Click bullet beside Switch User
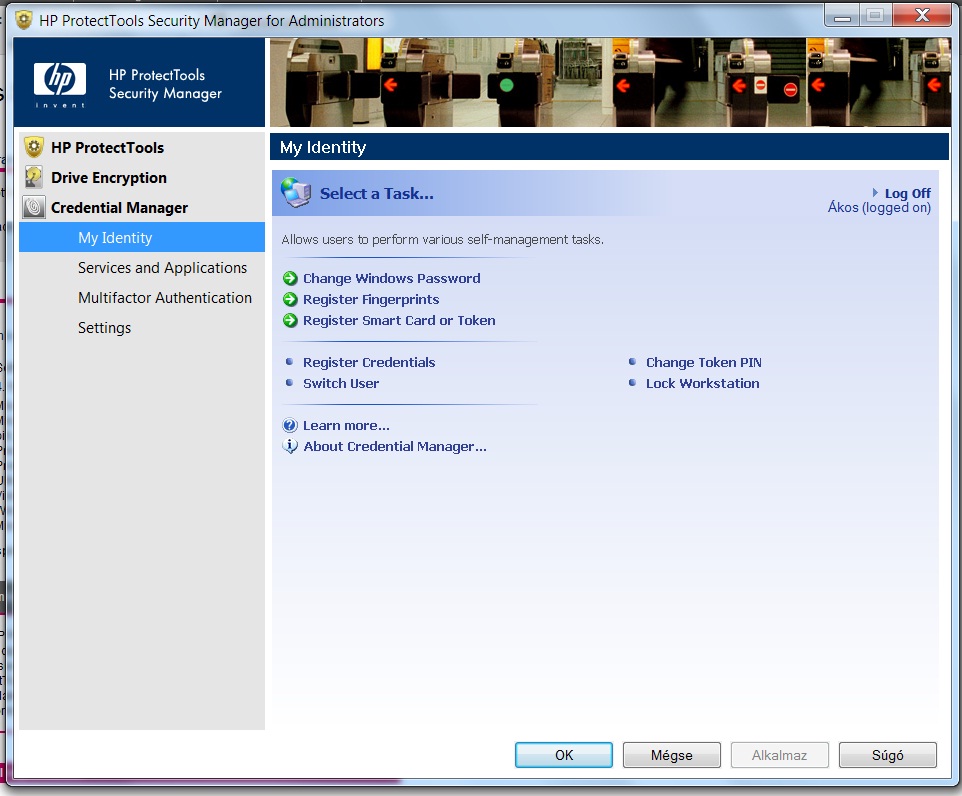 (x=290, y=383)
